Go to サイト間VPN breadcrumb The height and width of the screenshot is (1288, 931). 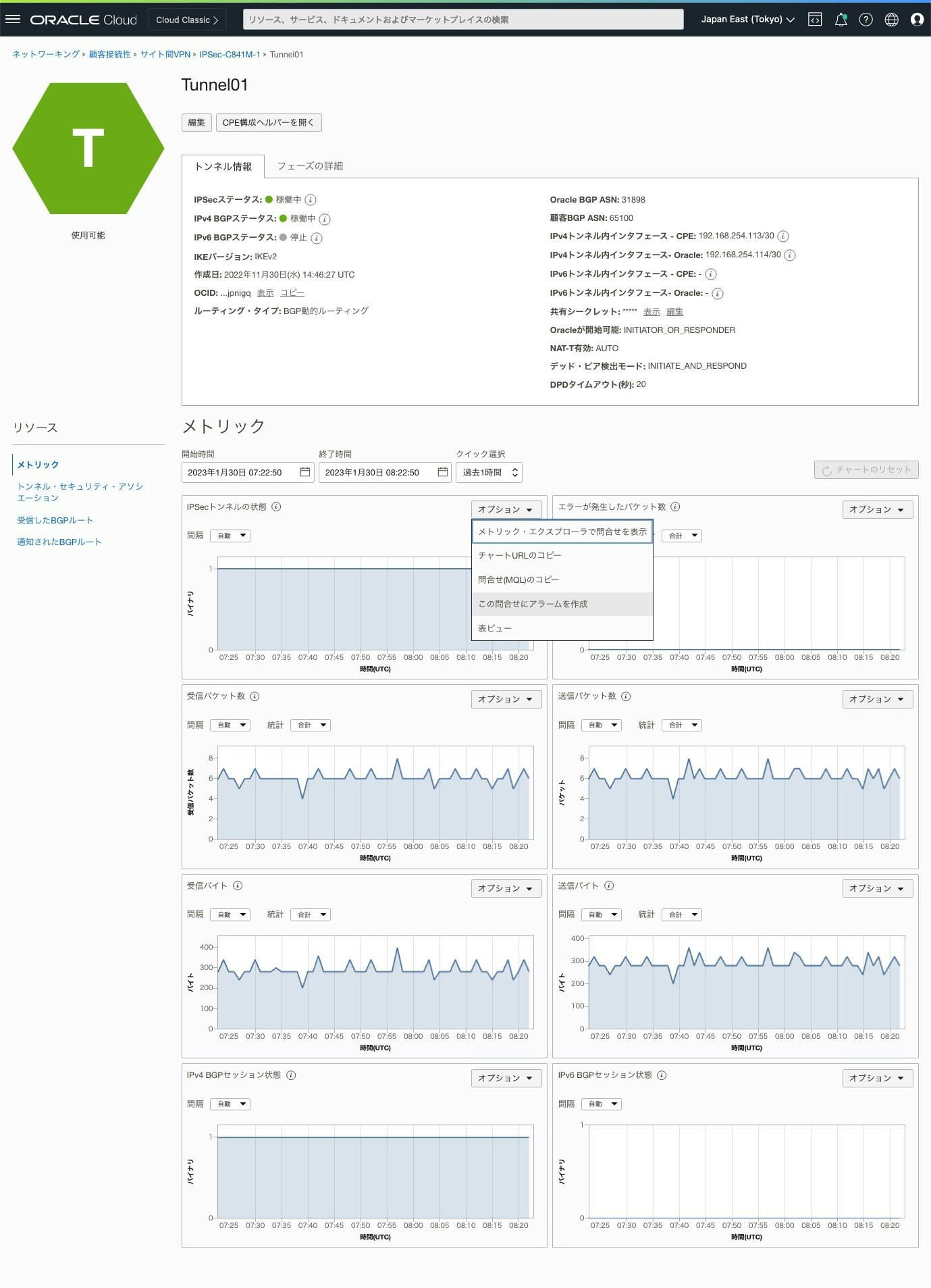click(x=165, y=55)
